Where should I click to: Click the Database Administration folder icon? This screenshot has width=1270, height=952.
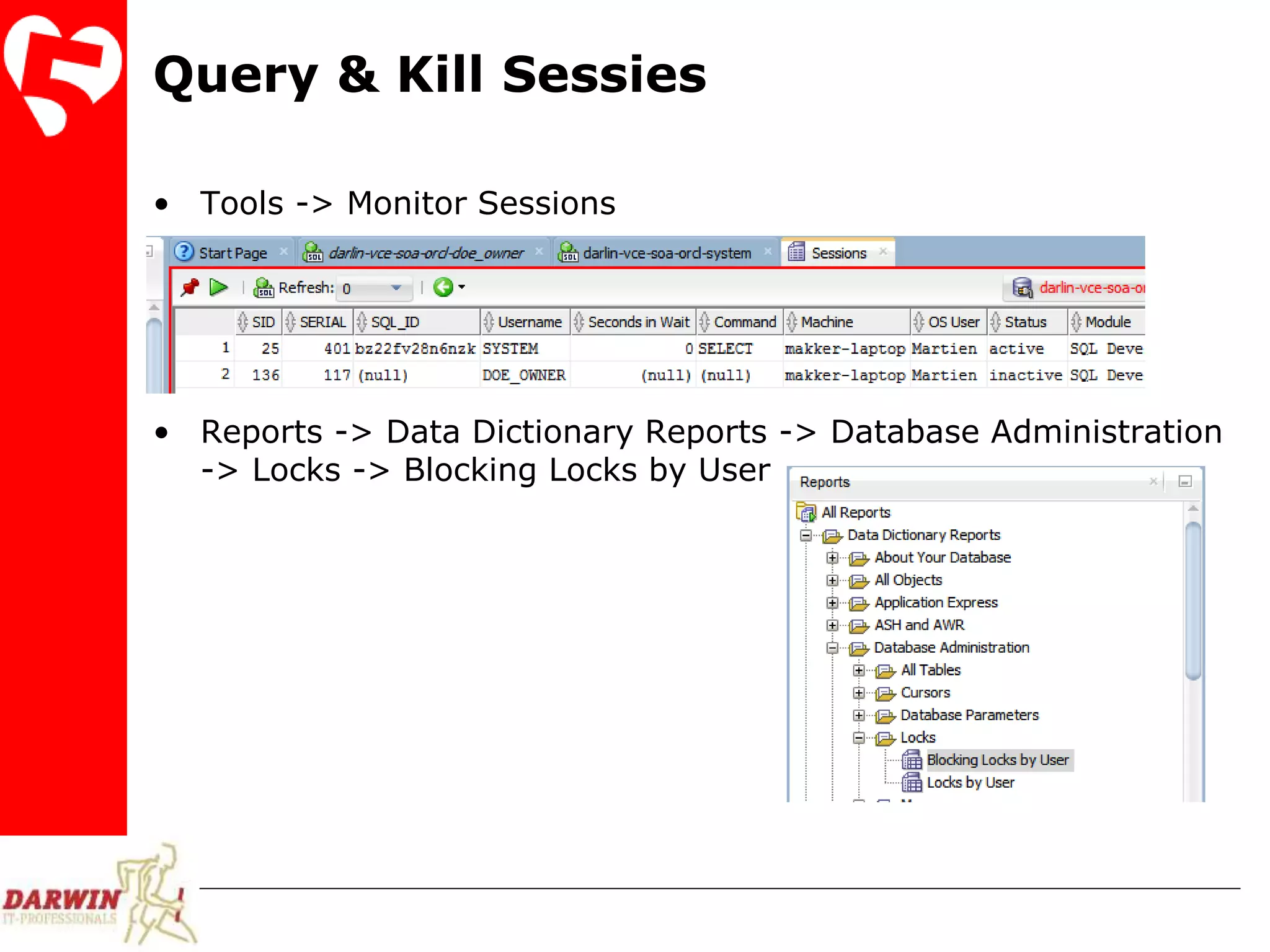tap(859, 648)
